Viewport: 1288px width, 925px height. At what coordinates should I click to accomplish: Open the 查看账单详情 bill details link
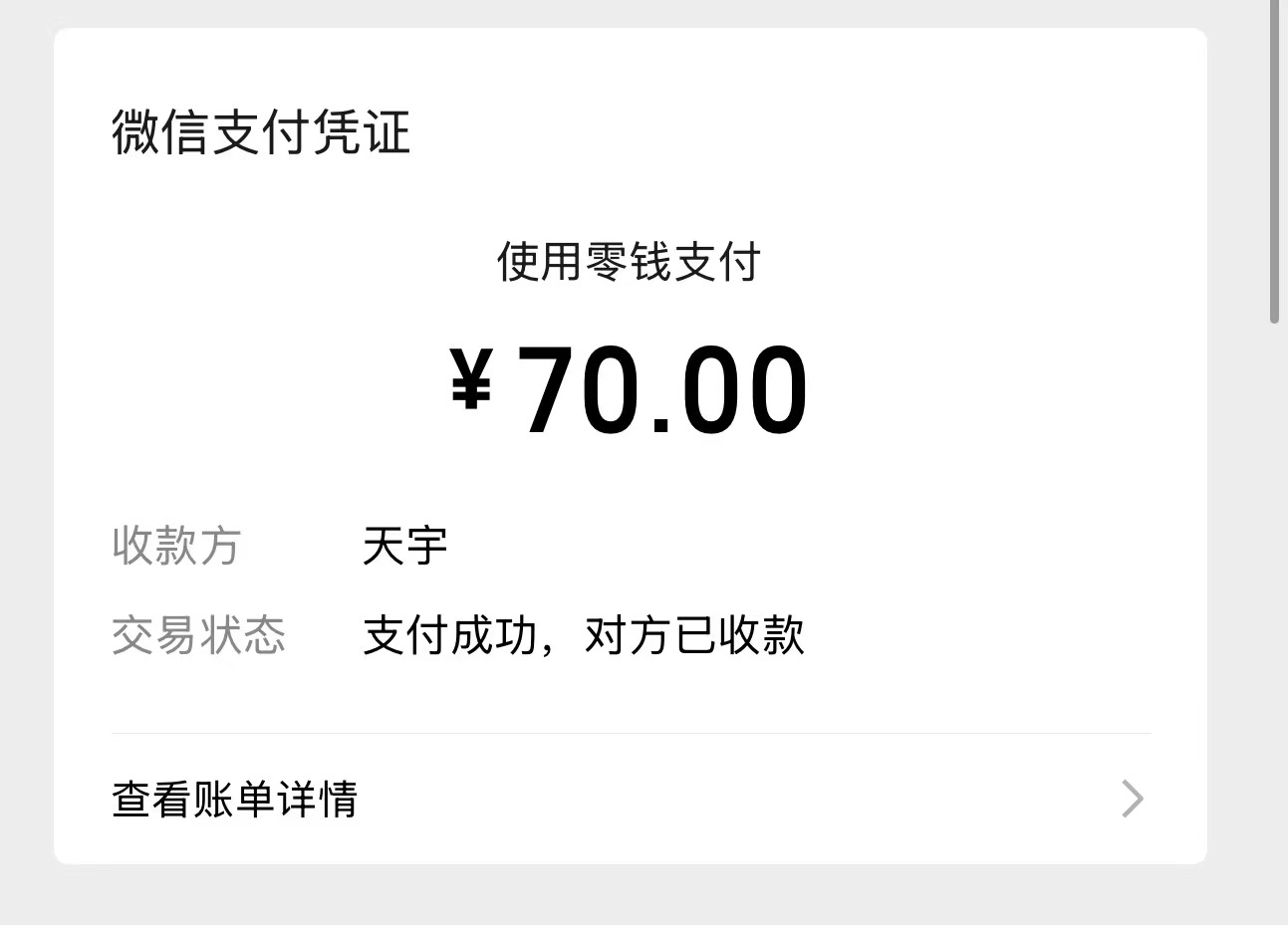pos(235,800)
